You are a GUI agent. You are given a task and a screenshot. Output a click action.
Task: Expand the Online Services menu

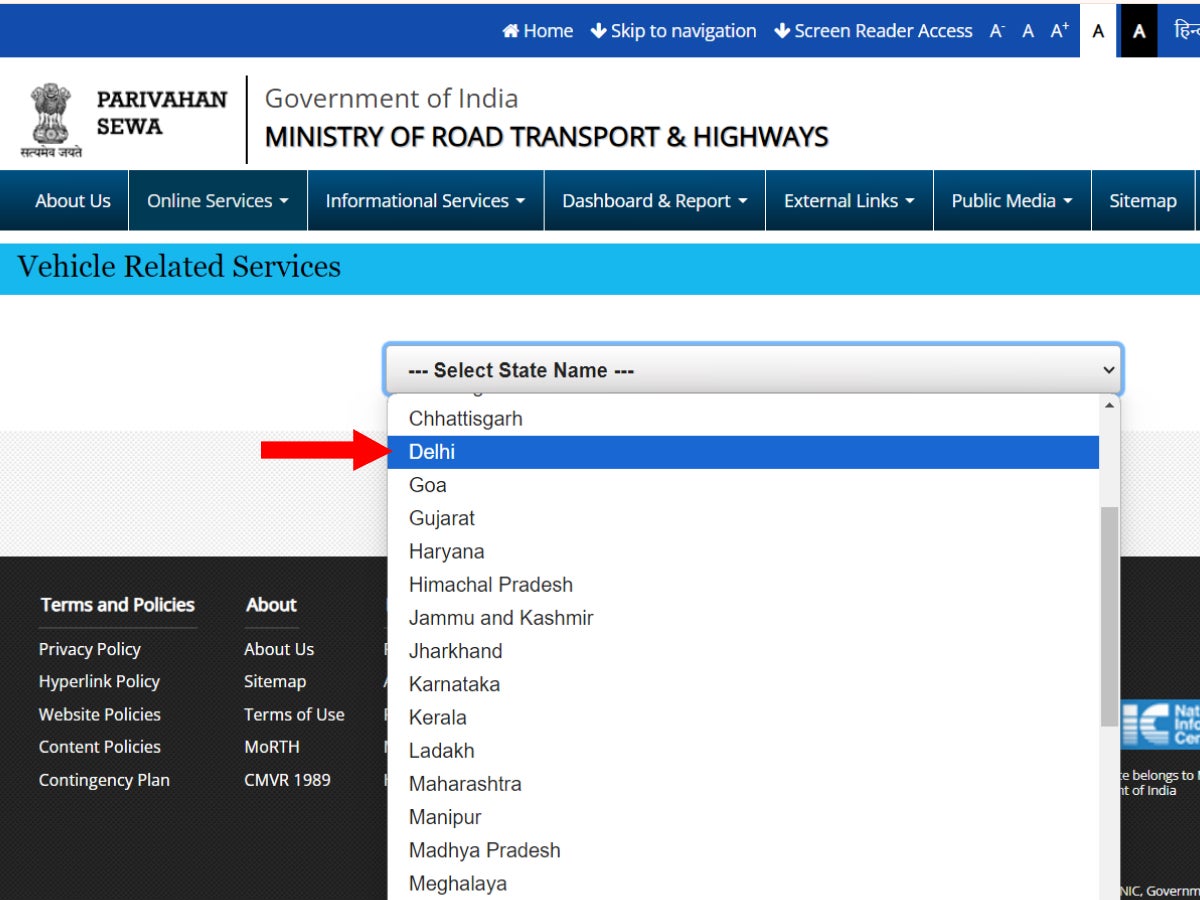[x=216, y=200]
